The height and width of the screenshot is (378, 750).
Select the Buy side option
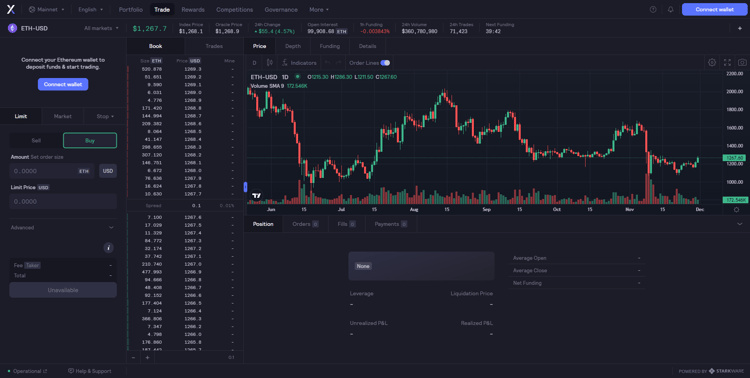[x=90, y=140]
